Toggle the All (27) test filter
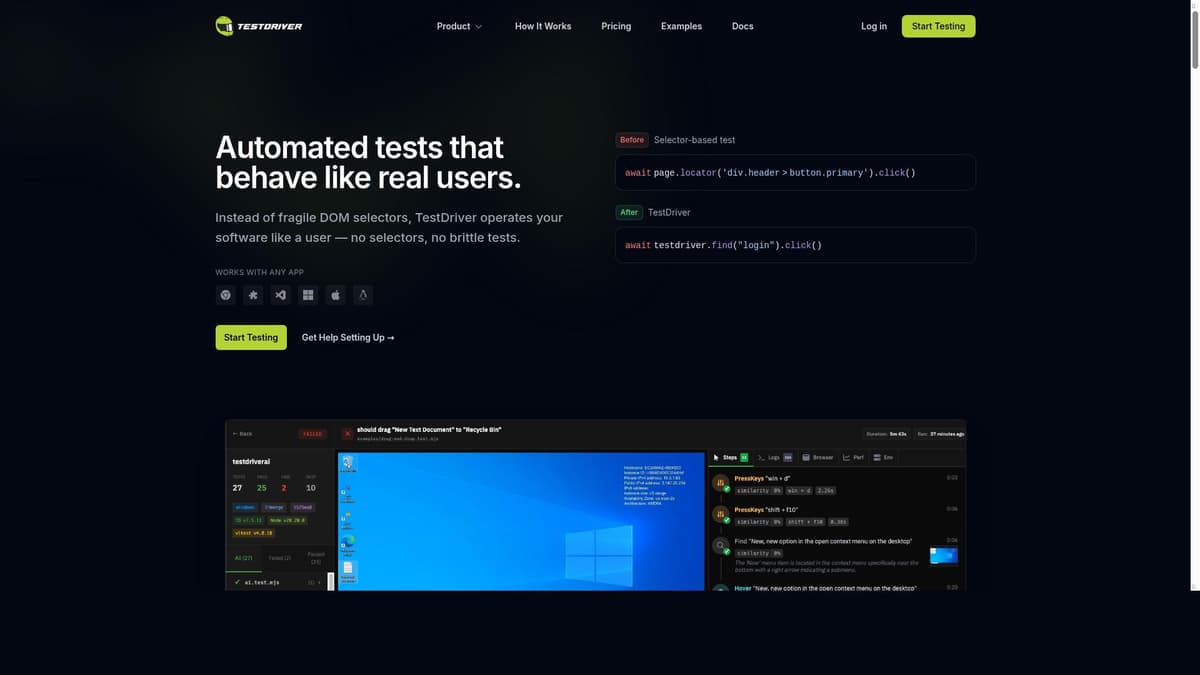The image size is (1200, 675). [245, 557]
